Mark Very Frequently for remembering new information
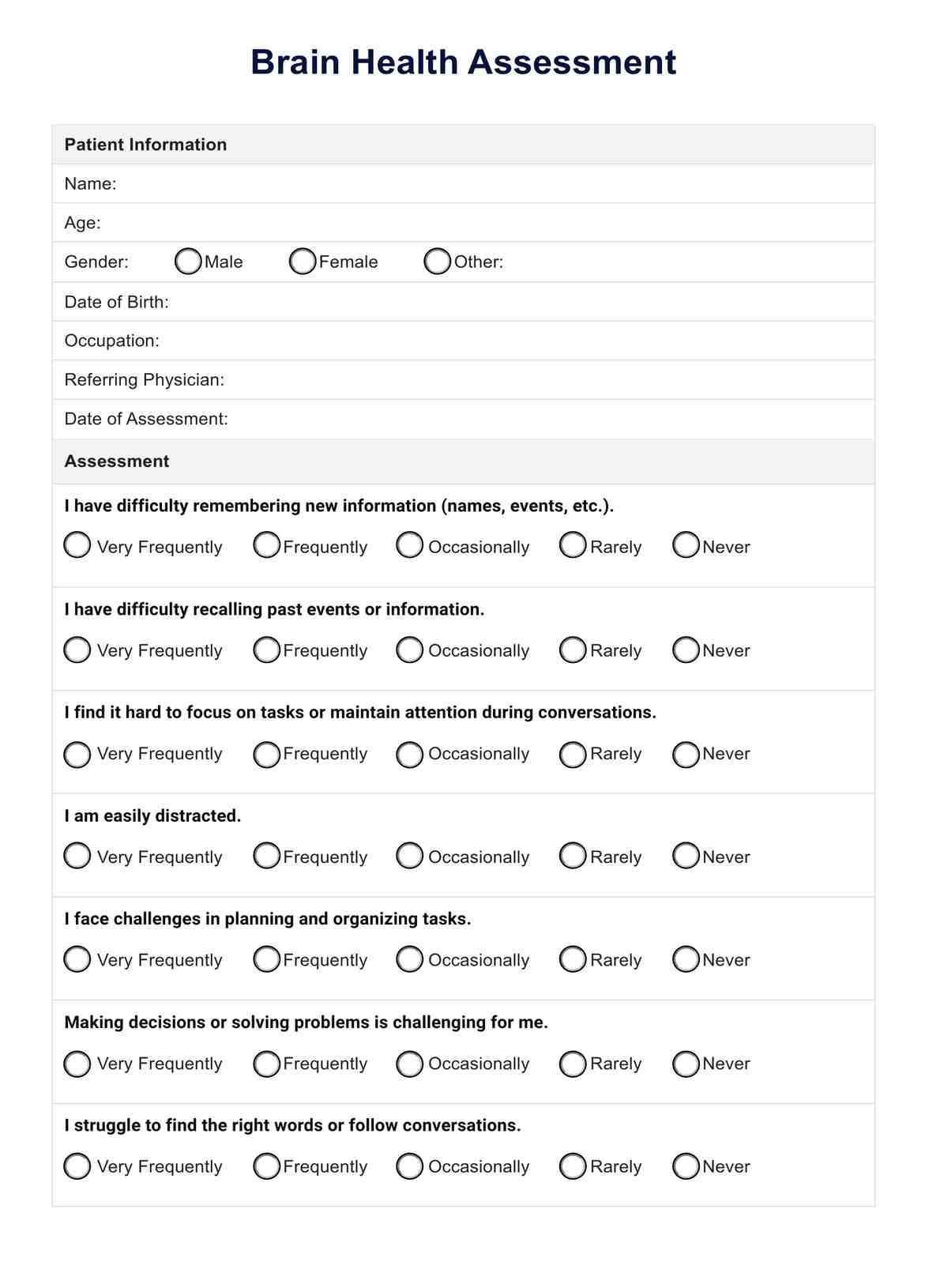The width and height of the screenshot is (929, 1288). (x=77, y=545)
